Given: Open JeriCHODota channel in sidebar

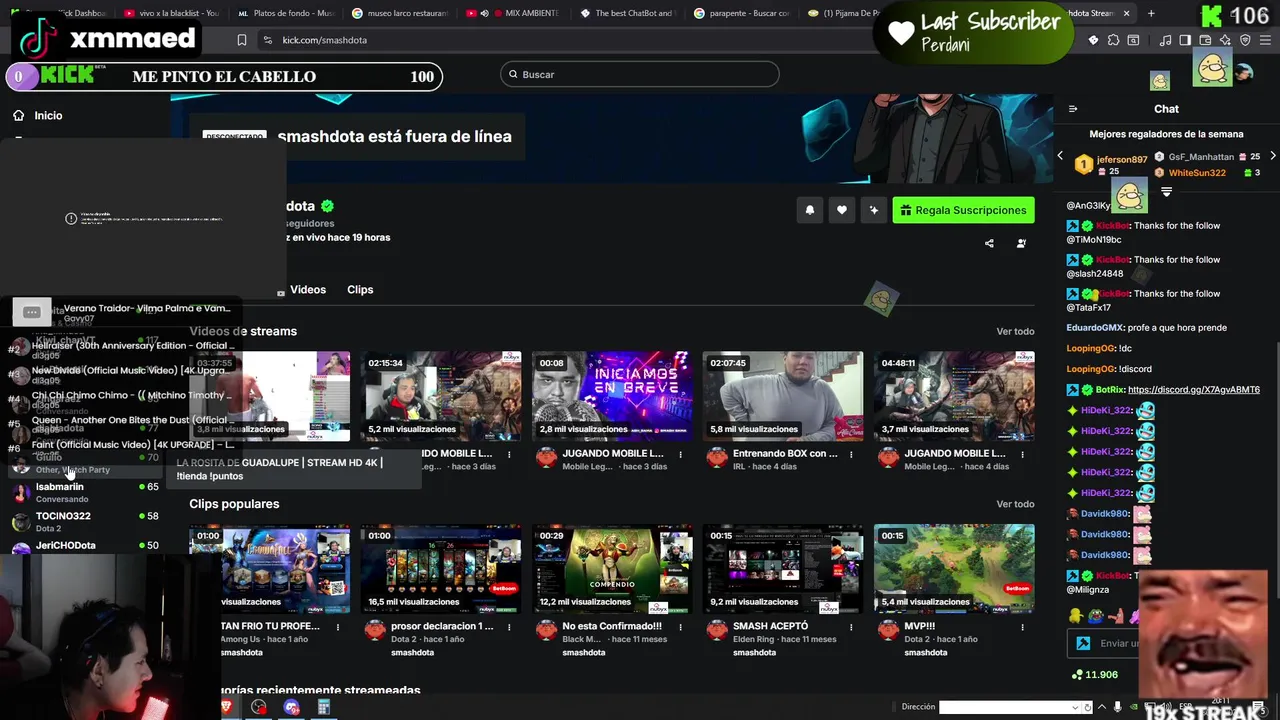Looking at the screenshot, I should 85,546.
